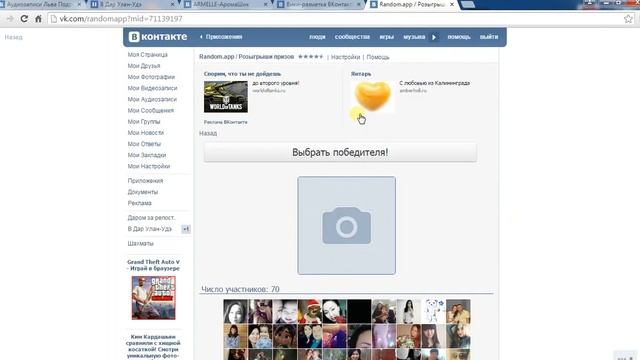Image resolution: width=640 pixels, height=360 pixels.
Task: Go to the browser home page icon
Action: pos(38,19)
